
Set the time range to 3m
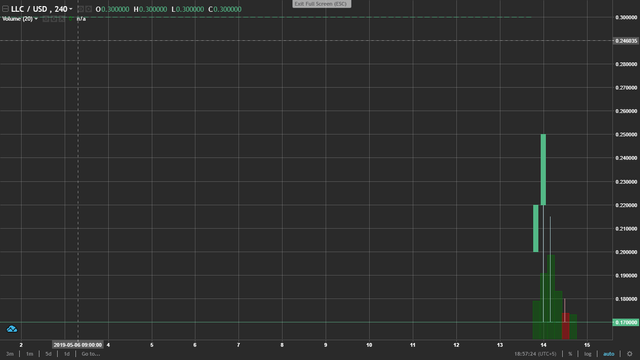point(10,354)
